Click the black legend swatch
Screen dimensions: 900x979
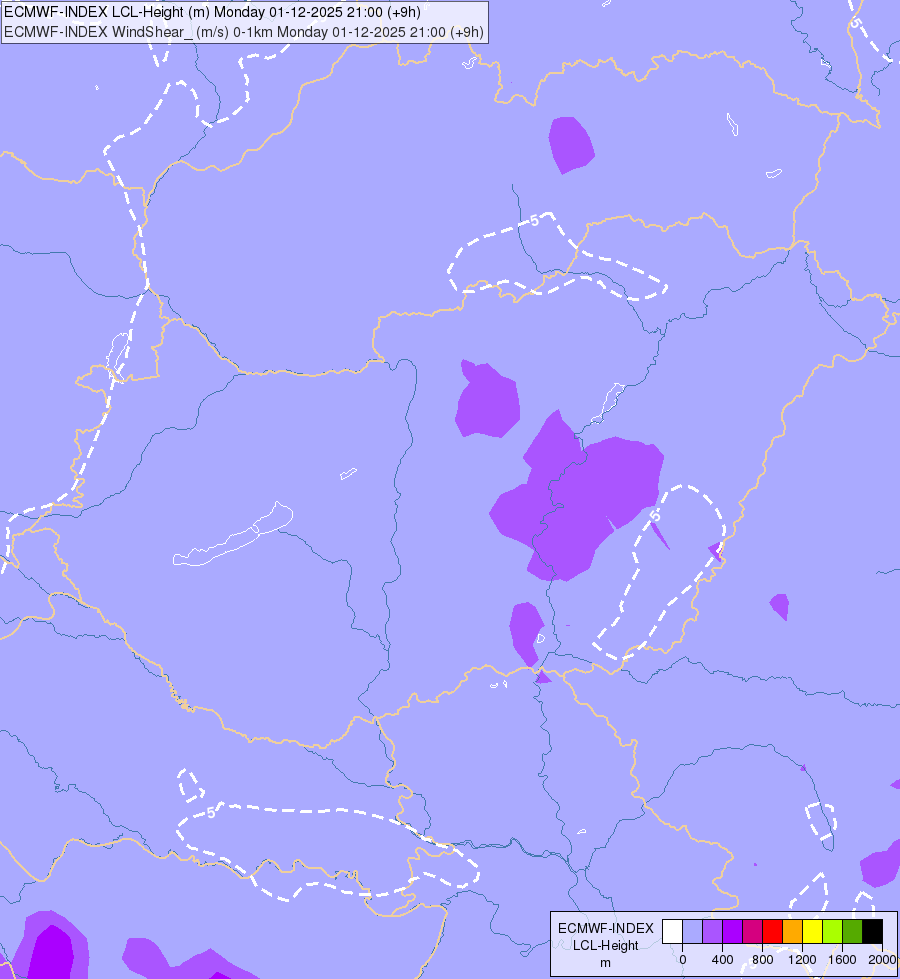(873, 931)
